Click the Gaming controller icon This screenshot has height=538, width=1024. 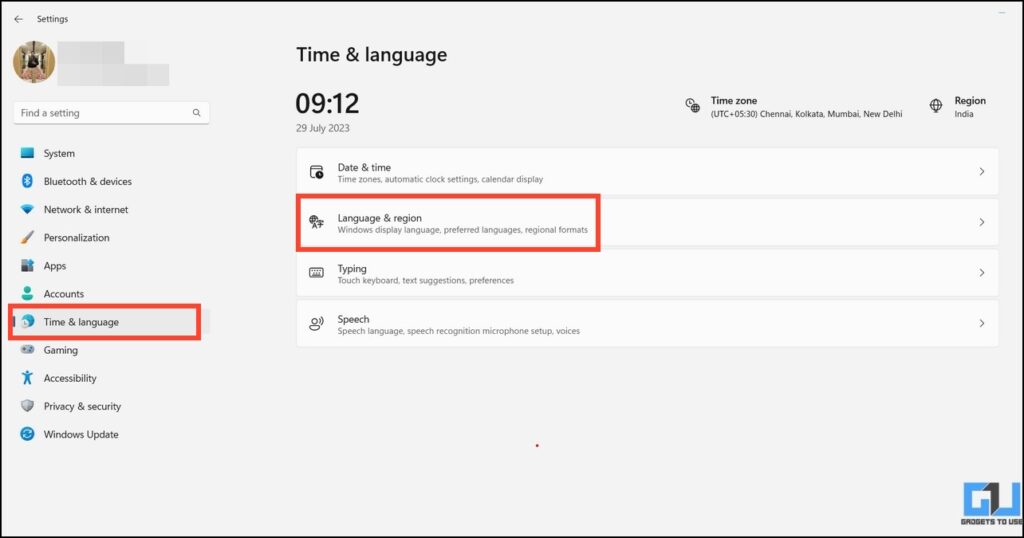click(x=27, y=349)
